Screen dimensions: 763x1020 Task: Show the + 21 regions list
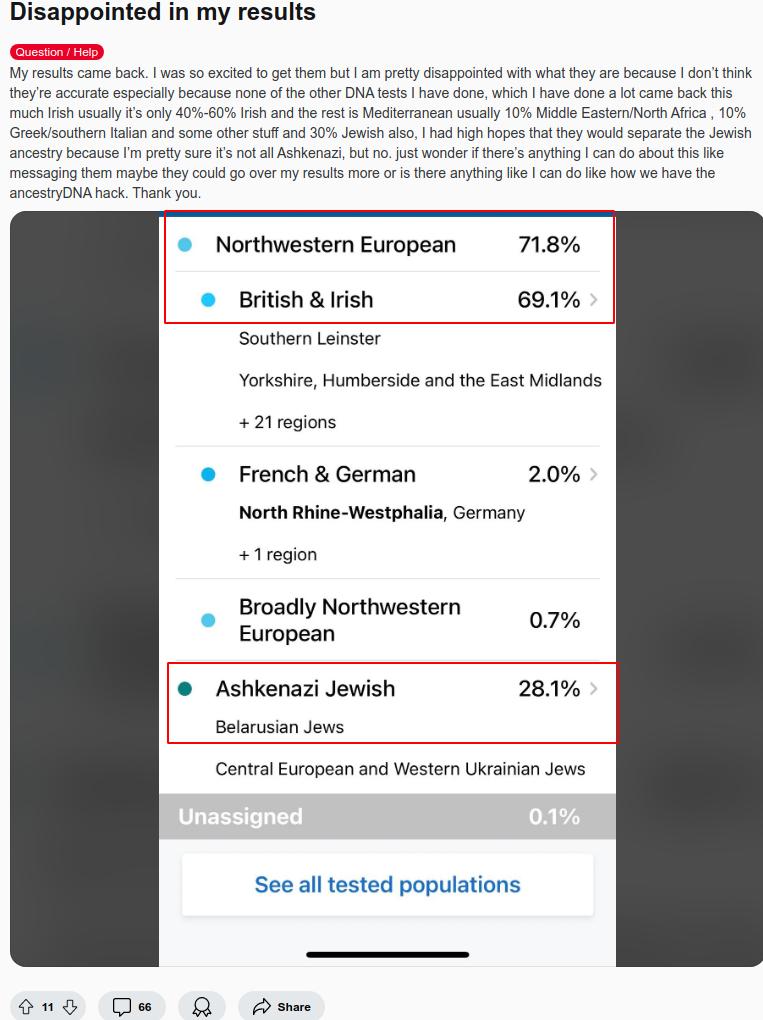(287, 422)
